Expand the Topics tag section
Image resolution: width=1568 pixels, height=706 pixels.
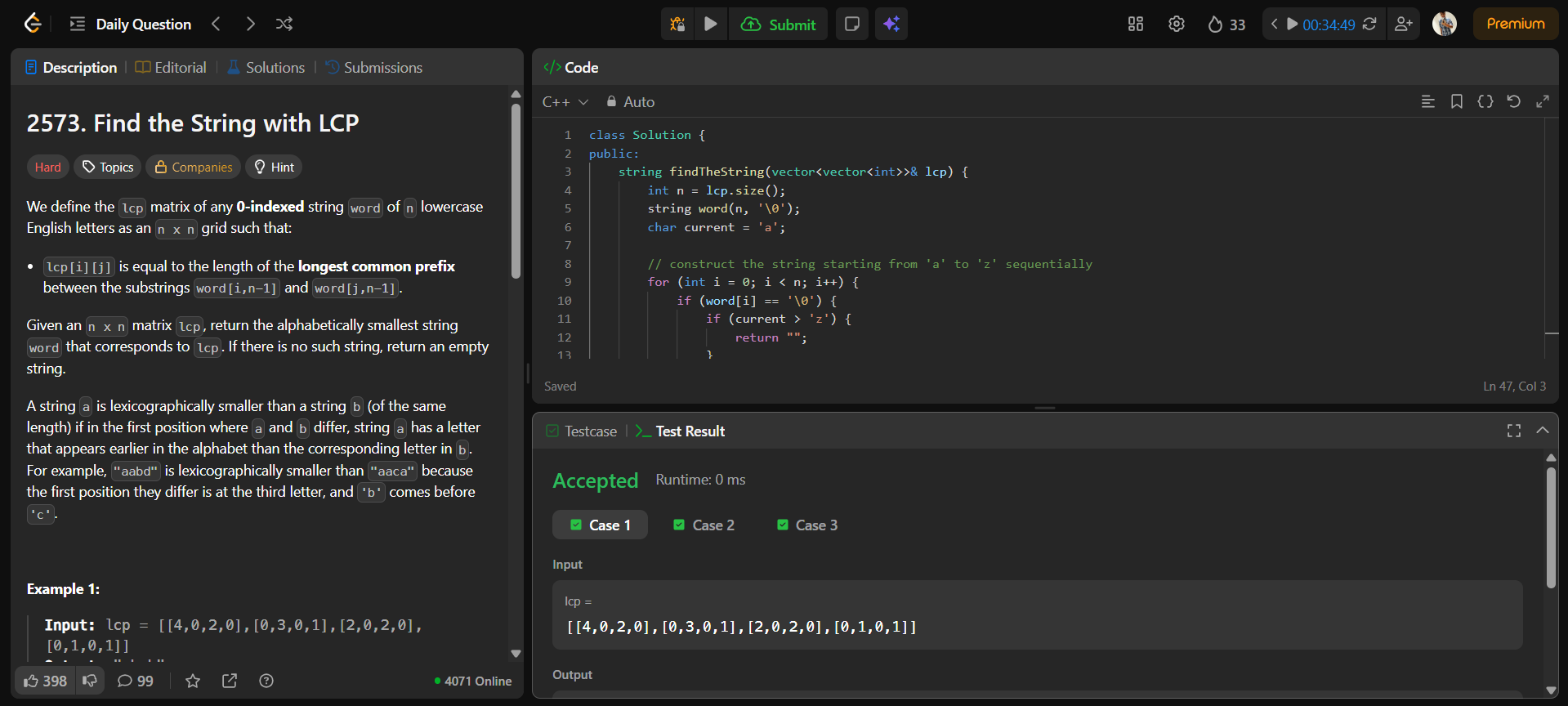108,168
